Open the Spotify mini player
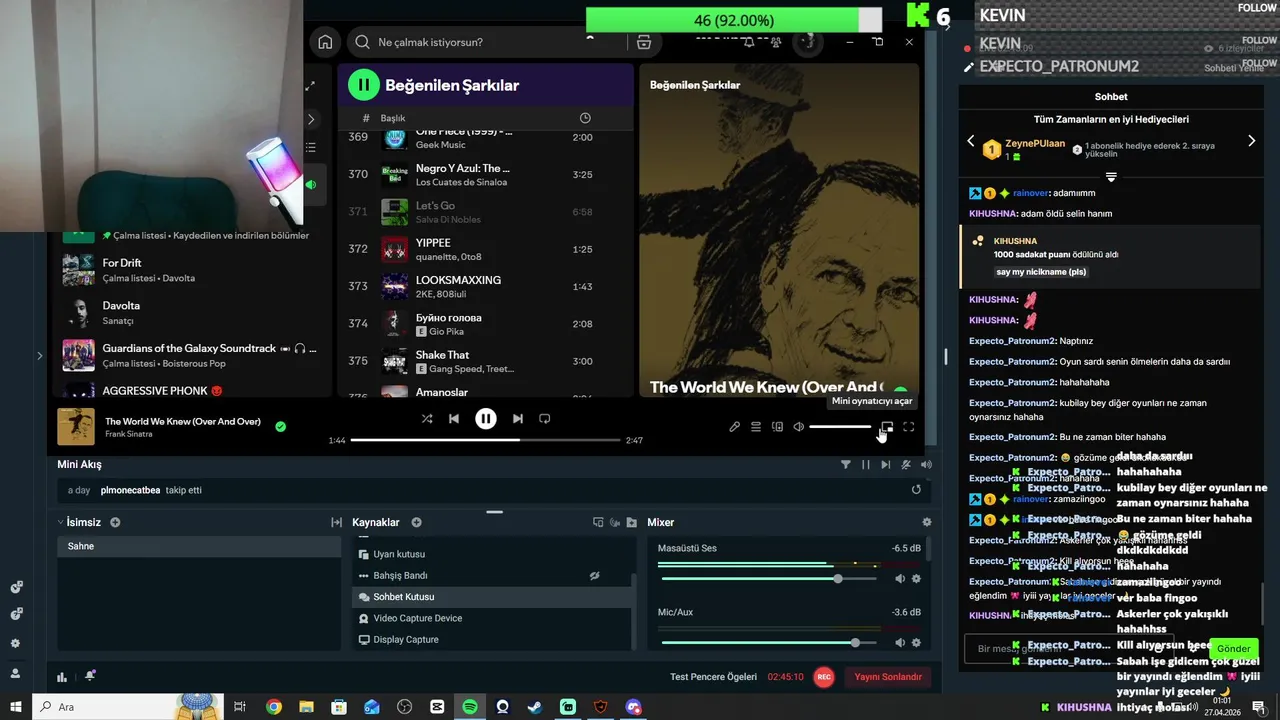Screen dimensions: 1280x720 click(887, 427)
